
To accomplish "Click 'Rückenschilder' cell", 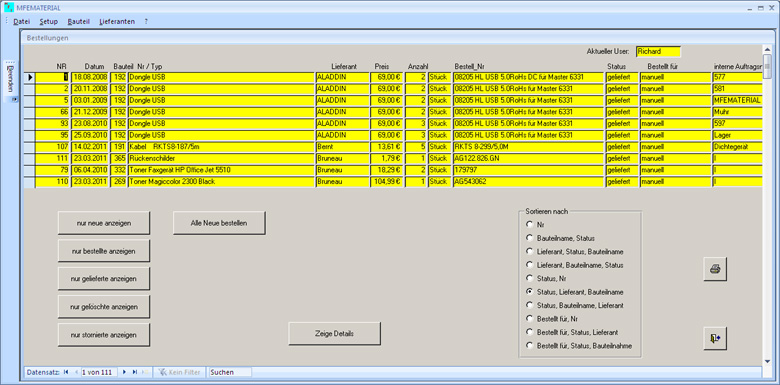I will click(221, 158).
